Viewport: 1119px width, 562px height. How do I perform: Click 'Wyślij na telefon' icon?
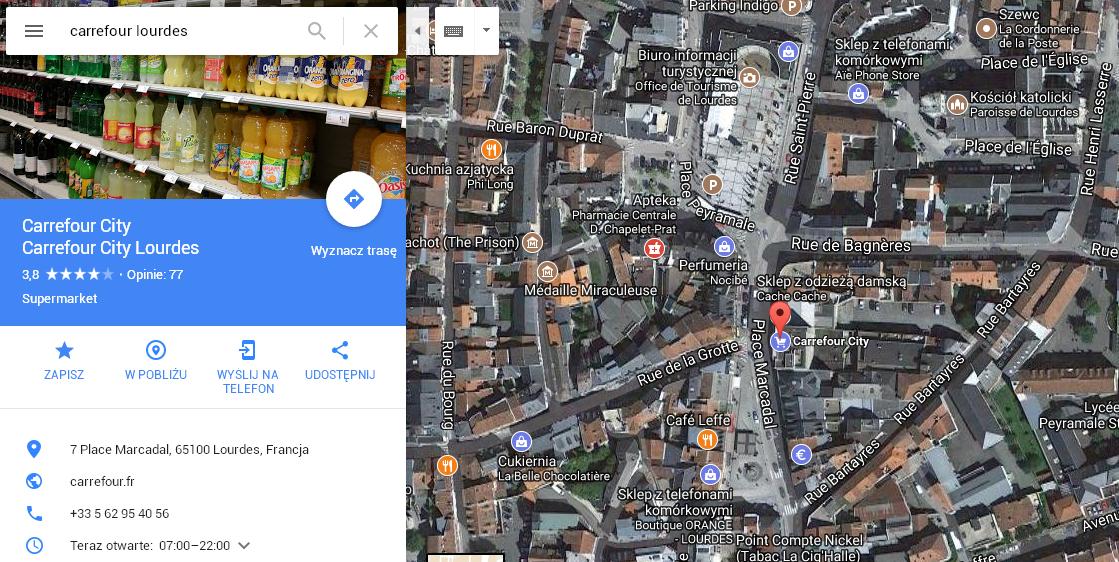coord(248,350)
